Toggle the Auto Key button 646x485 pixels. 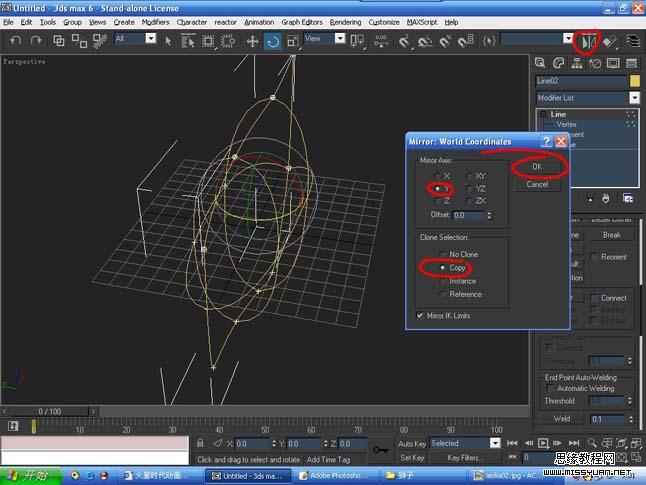[412, 443]
